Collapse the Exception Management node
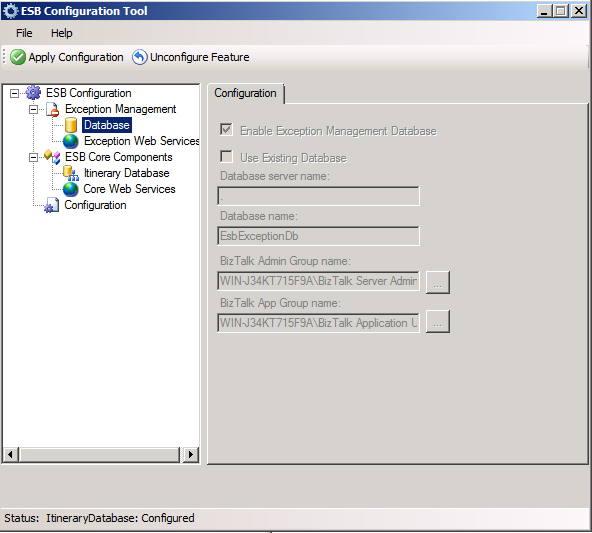Image resolution: width=592 pixels, height=533 pixels. pos(33,109)
